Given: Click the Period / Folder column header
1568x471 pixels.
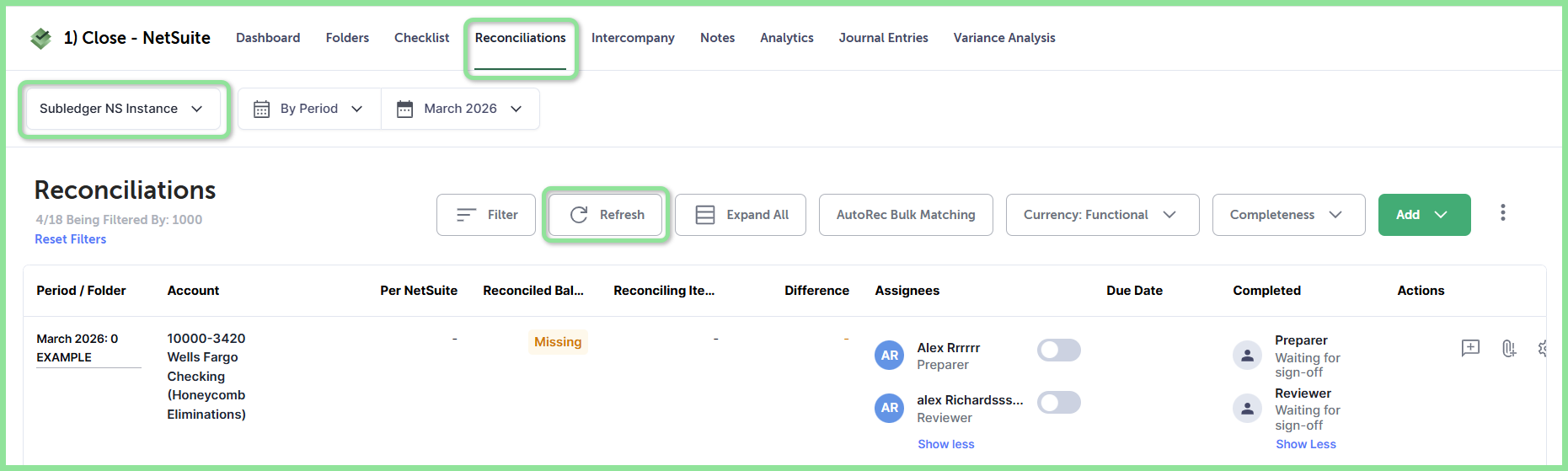Looking at the screenshot, I should (x=81, y=291).
